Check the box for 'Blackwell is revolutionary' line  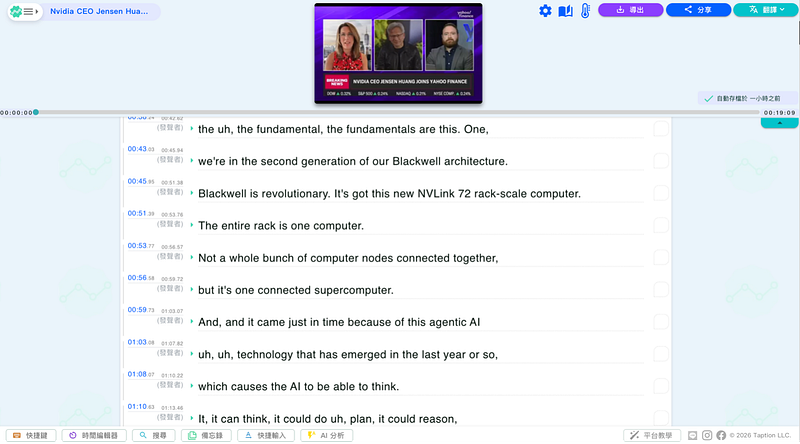[661, 193]
